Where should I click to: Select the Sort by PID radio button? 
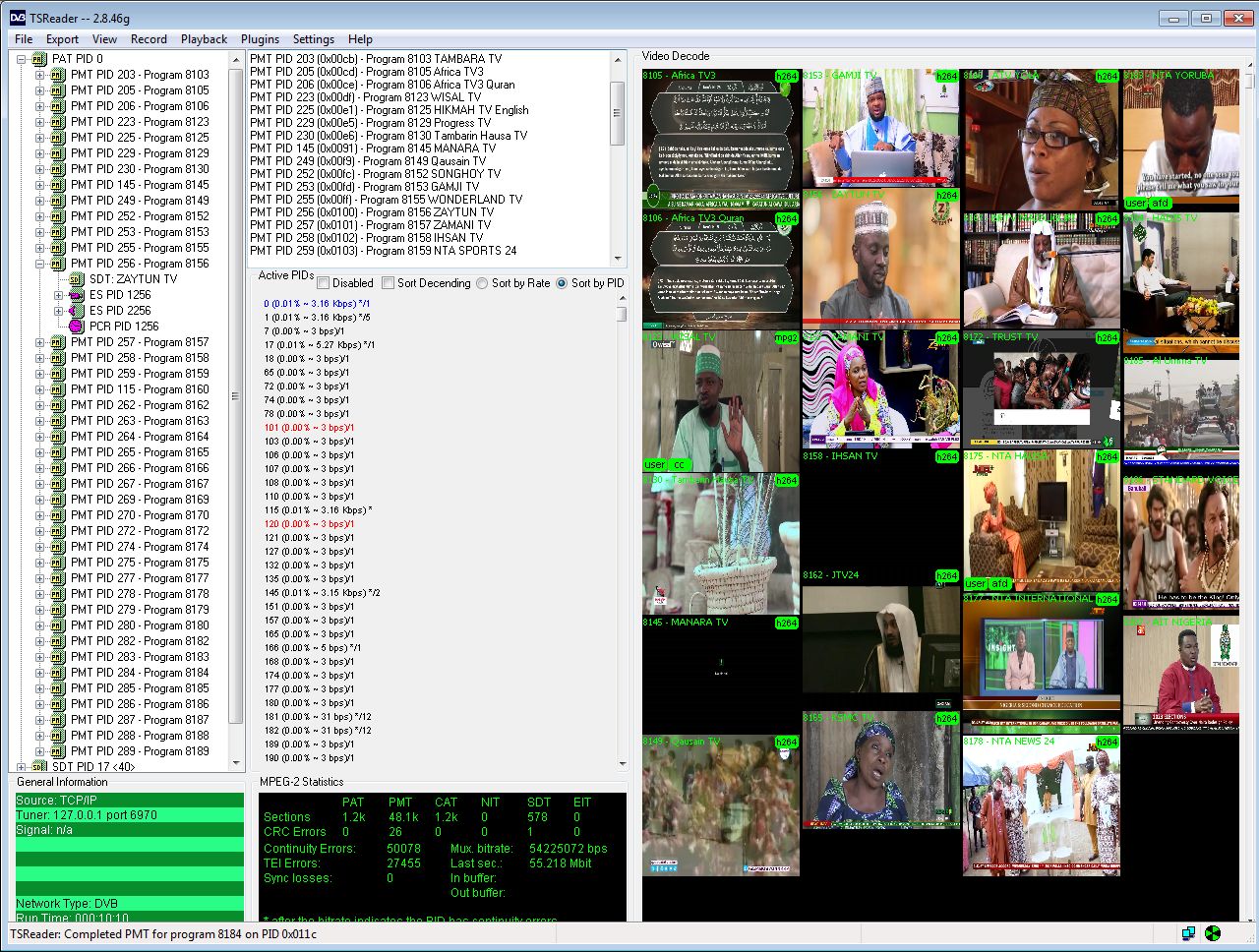[x=562, y=283]
